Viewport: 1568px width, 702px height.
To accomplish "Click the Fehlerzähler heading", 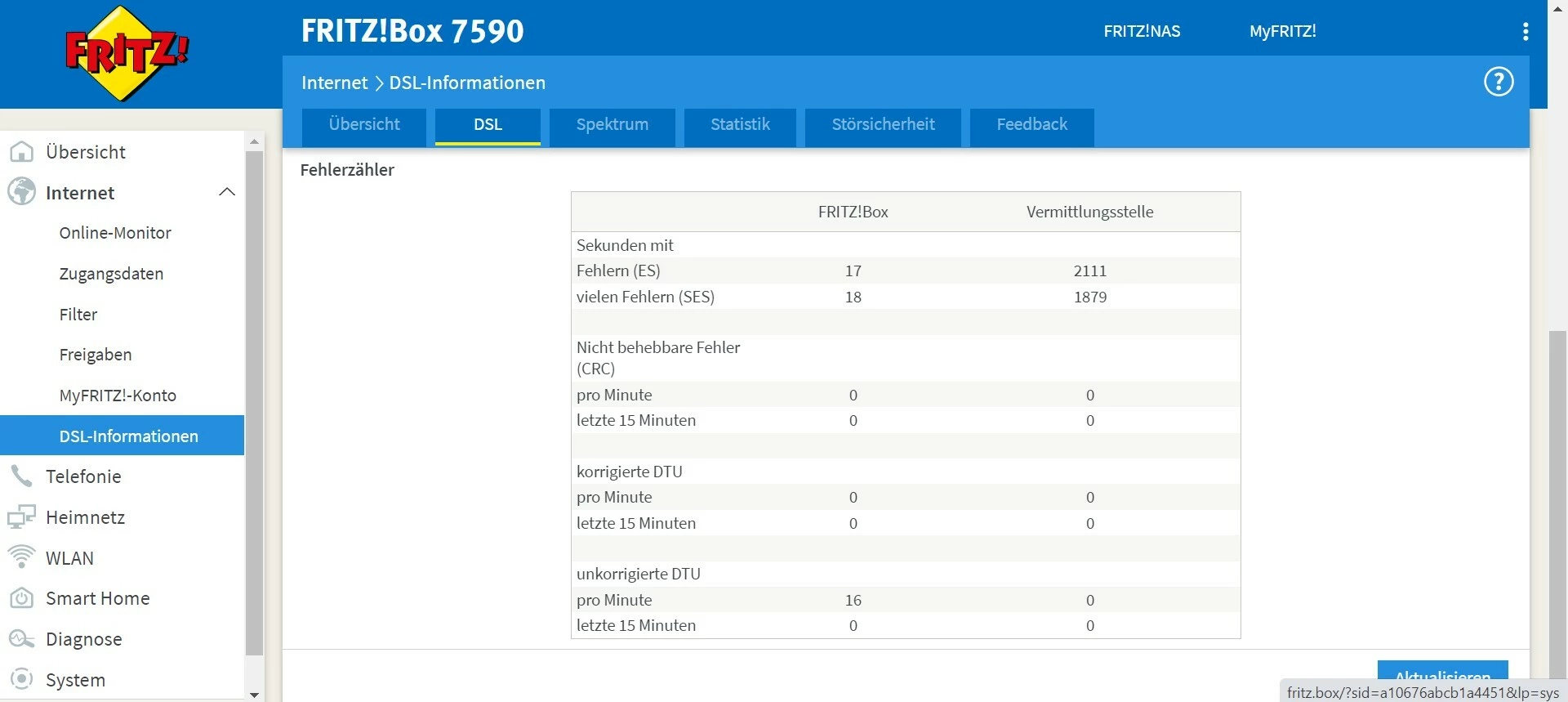I will click(347, 170).
